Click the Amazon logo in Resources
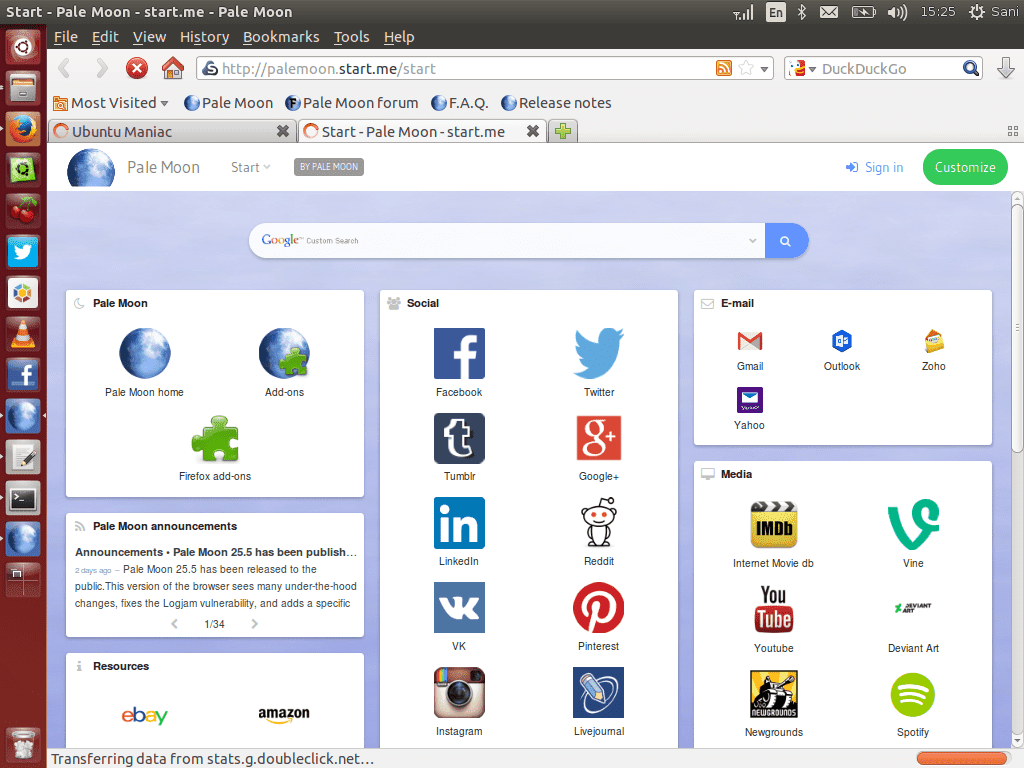 [284, 714]
